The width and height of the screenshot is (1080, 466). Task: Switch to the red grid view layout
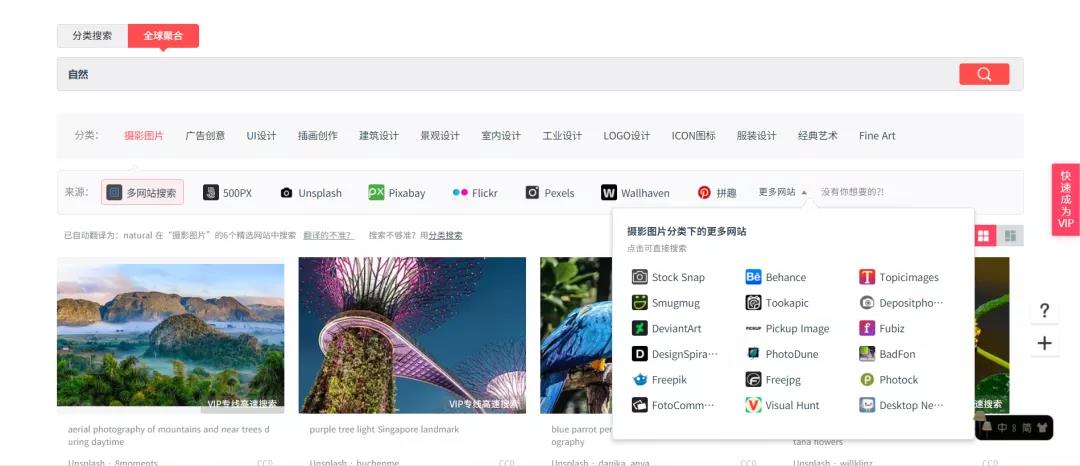pos(984,236)
